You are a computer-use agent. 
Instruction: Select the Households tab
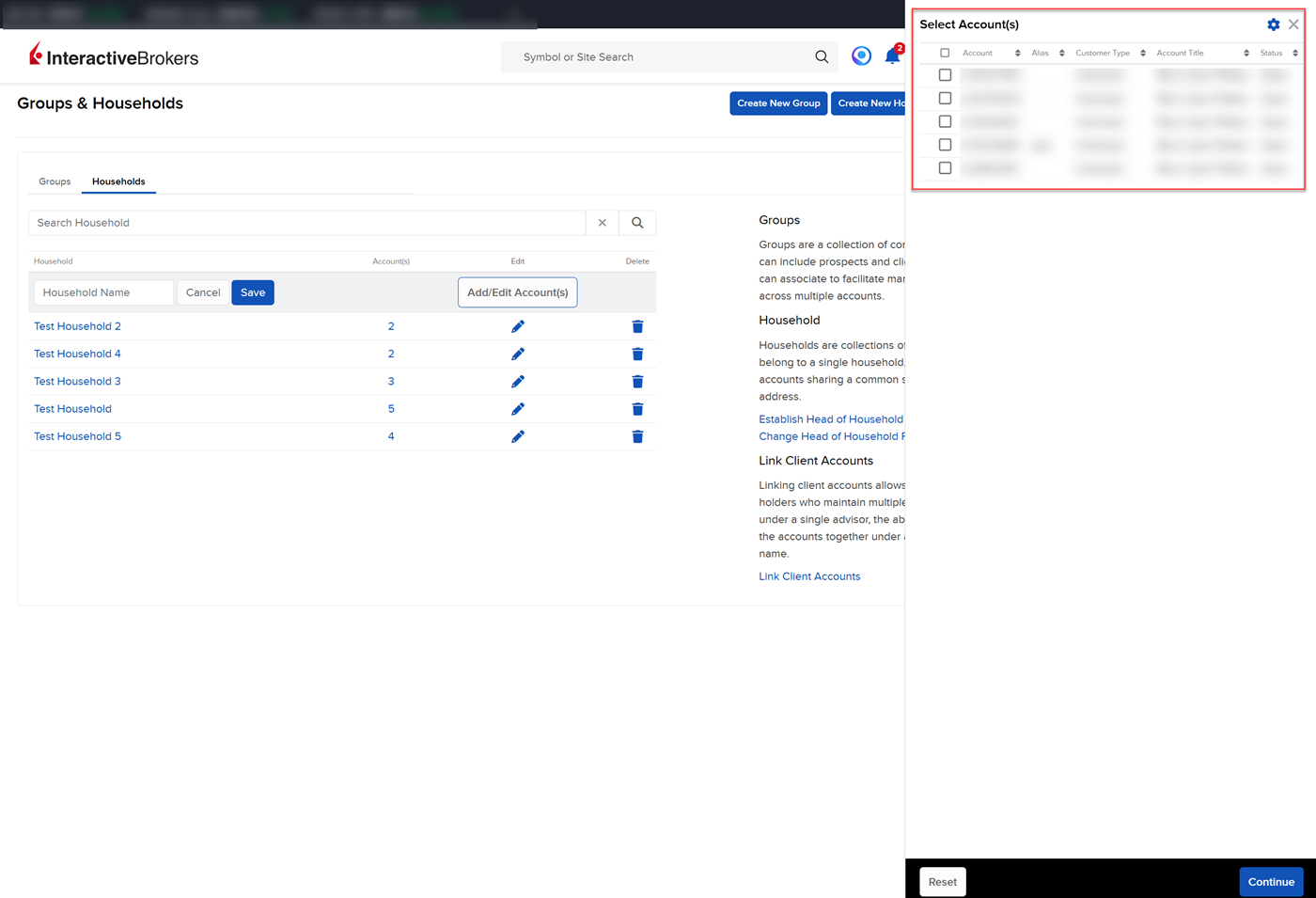pyautogui.click(x=118, y=181)
